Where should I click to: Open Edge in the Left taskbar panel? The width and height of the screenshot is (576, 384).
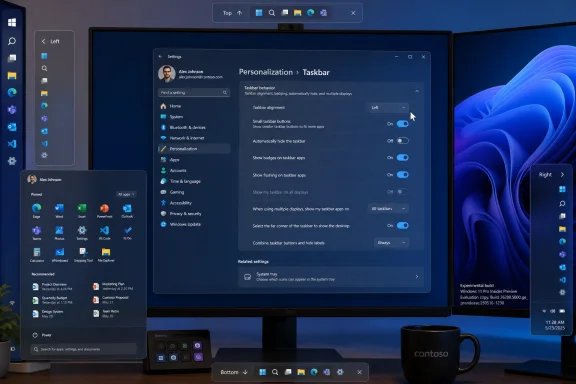point(44,105)
